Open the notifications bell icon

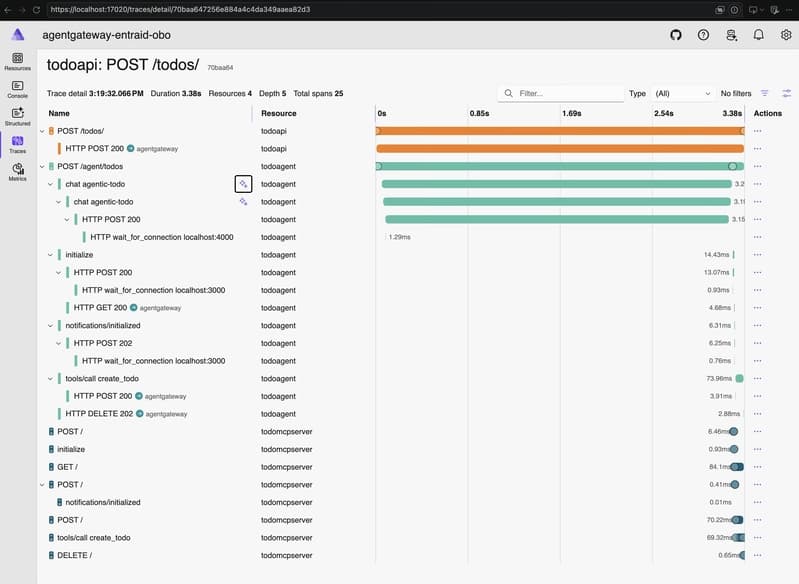(x=759, y=35)
